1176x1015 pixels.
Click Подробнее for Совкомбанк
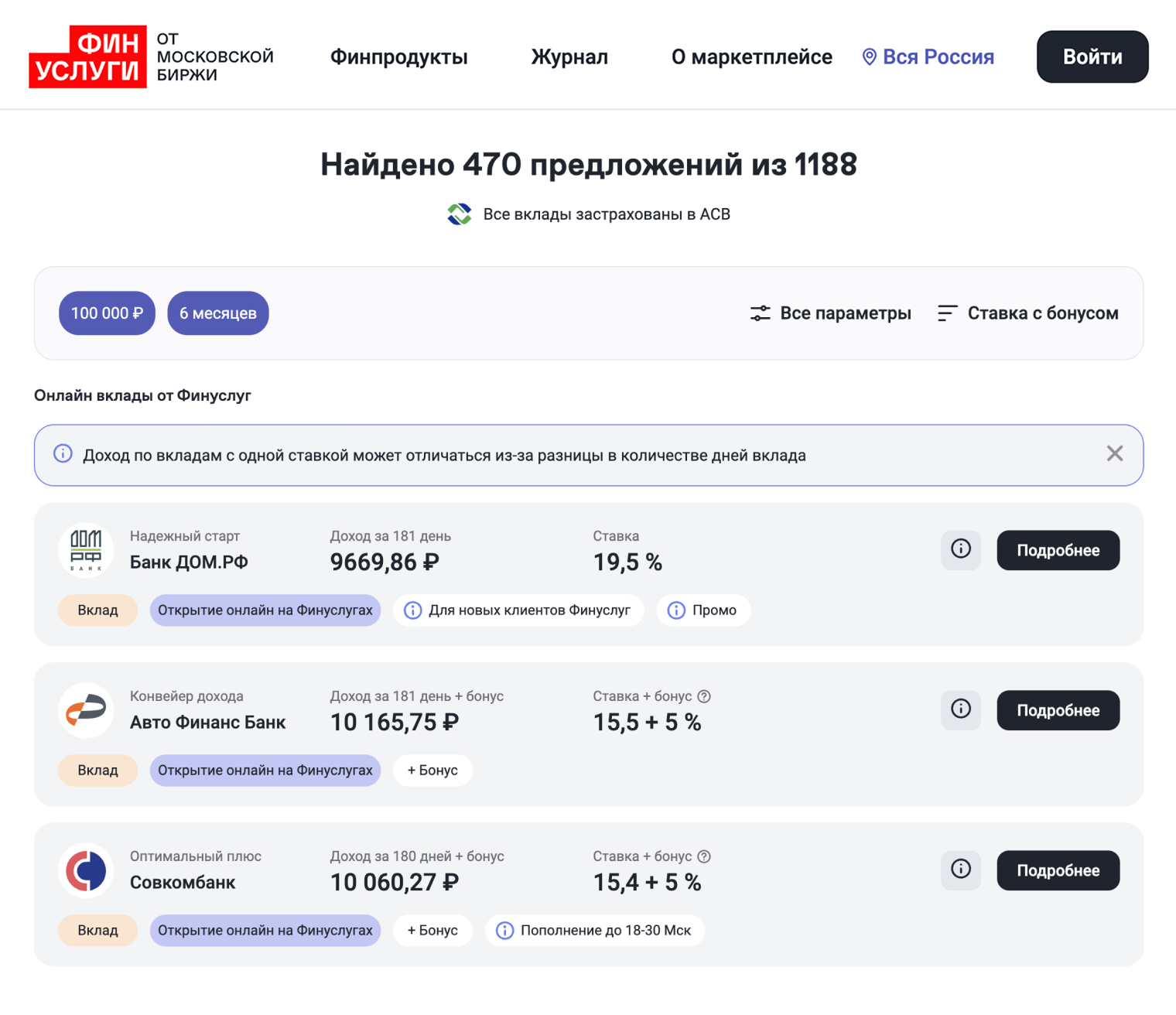click(1058, 870)
